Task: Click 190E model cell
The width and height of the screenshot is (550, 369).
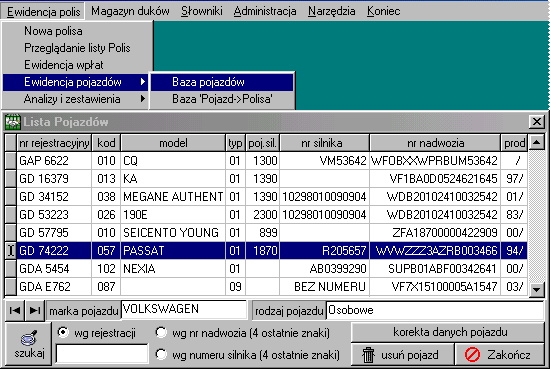Action: tap(173, 215)
